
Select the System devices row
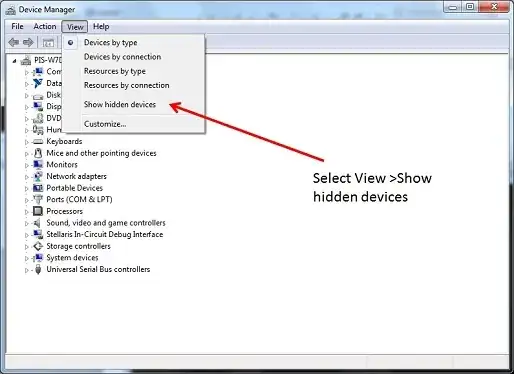72,258
